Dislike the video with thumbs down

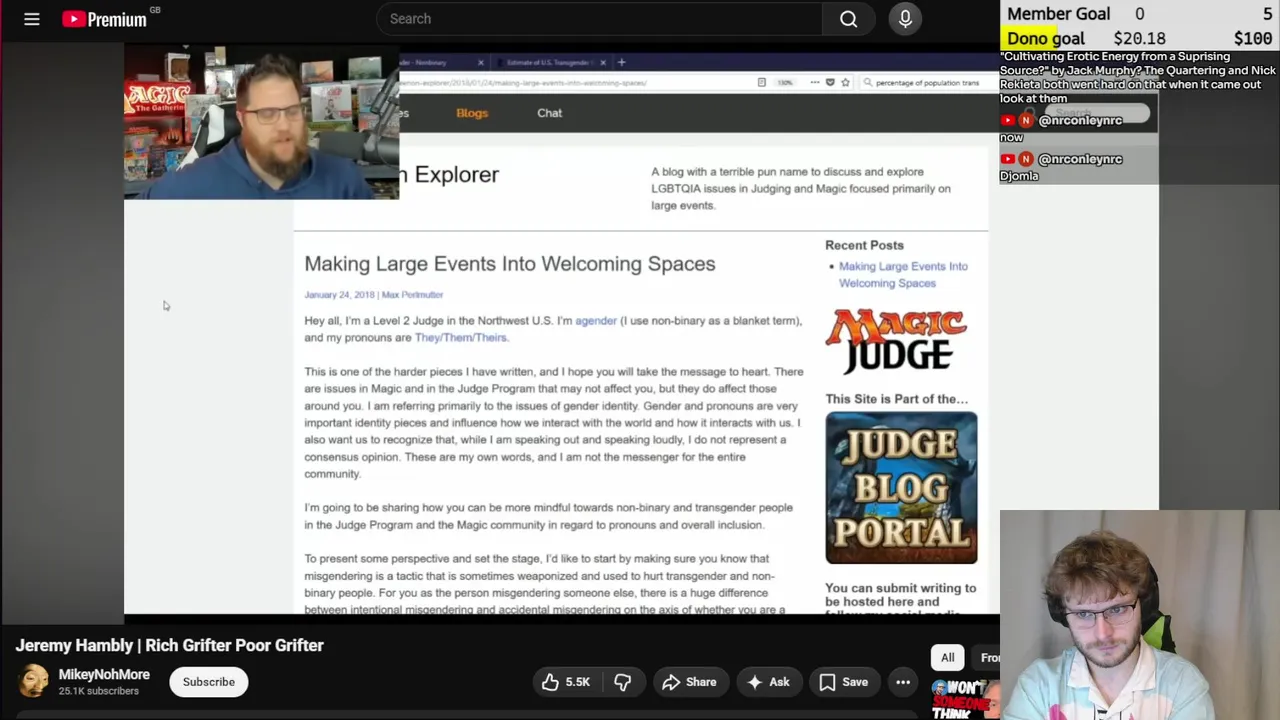tap(623, 682)
